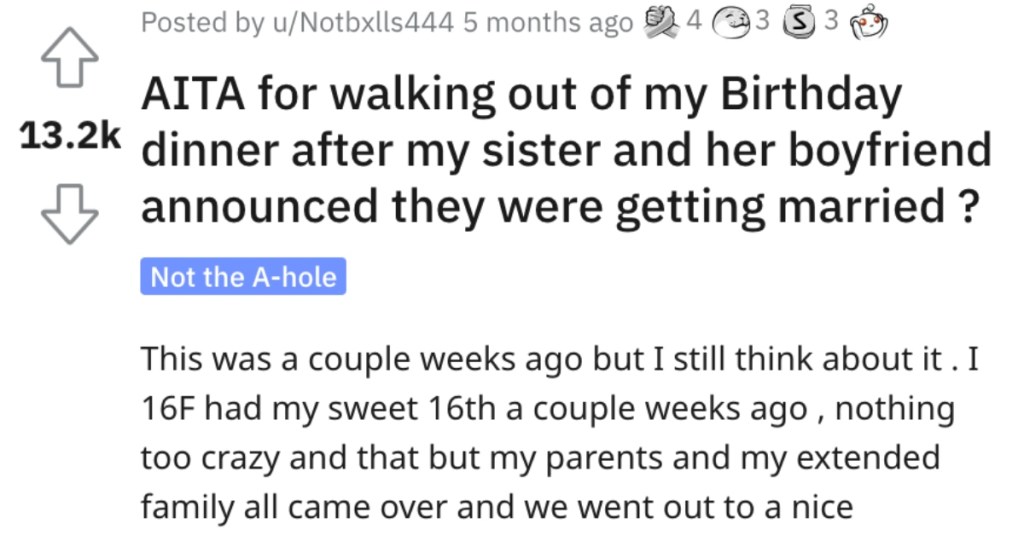Click the count 3 beside the seal award
The width and height of the screenshot is (1024, 535).
(x=762, y=22)
